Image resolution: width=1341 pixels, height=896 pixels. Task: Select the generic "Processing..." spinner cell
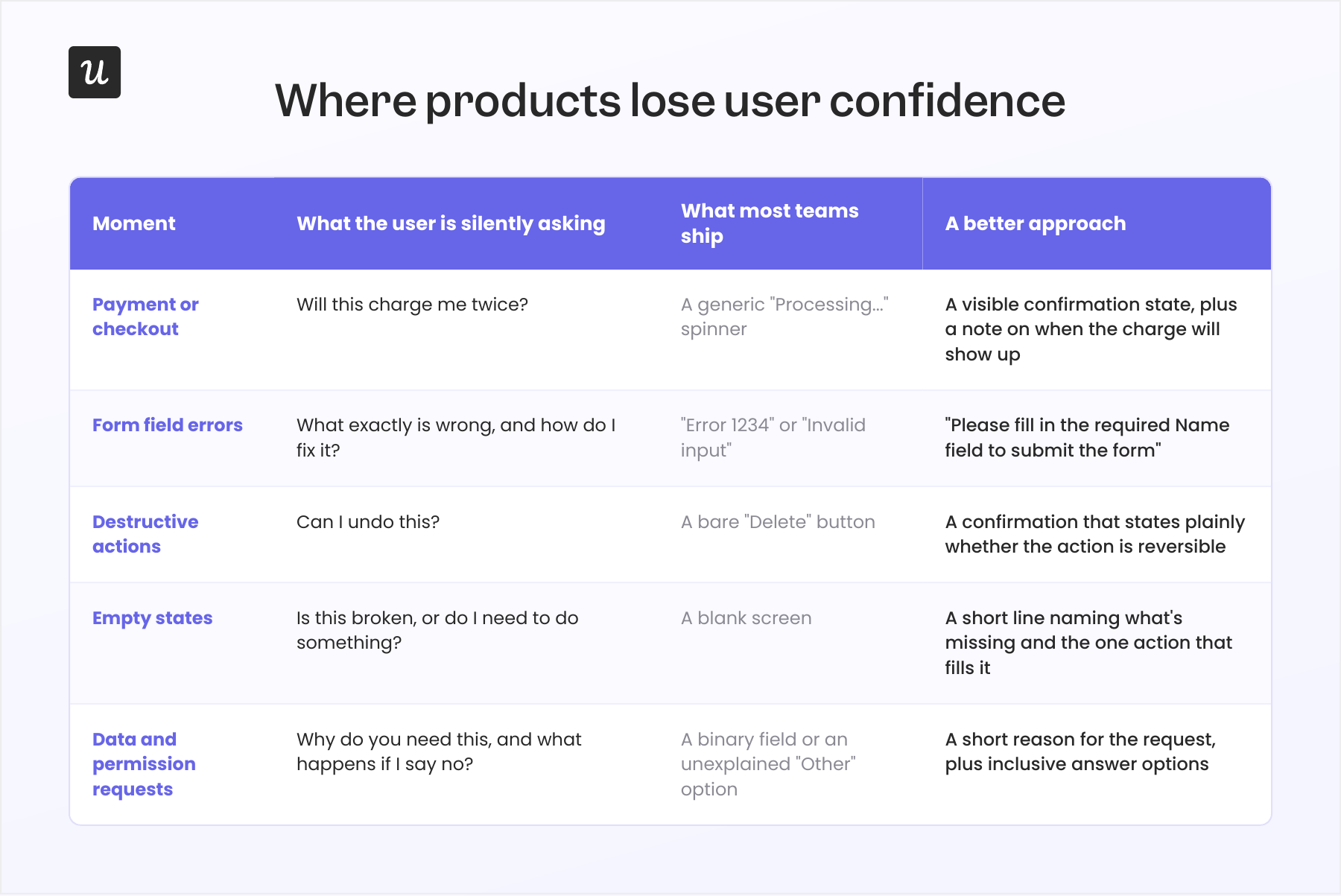[x=784, y=317]
